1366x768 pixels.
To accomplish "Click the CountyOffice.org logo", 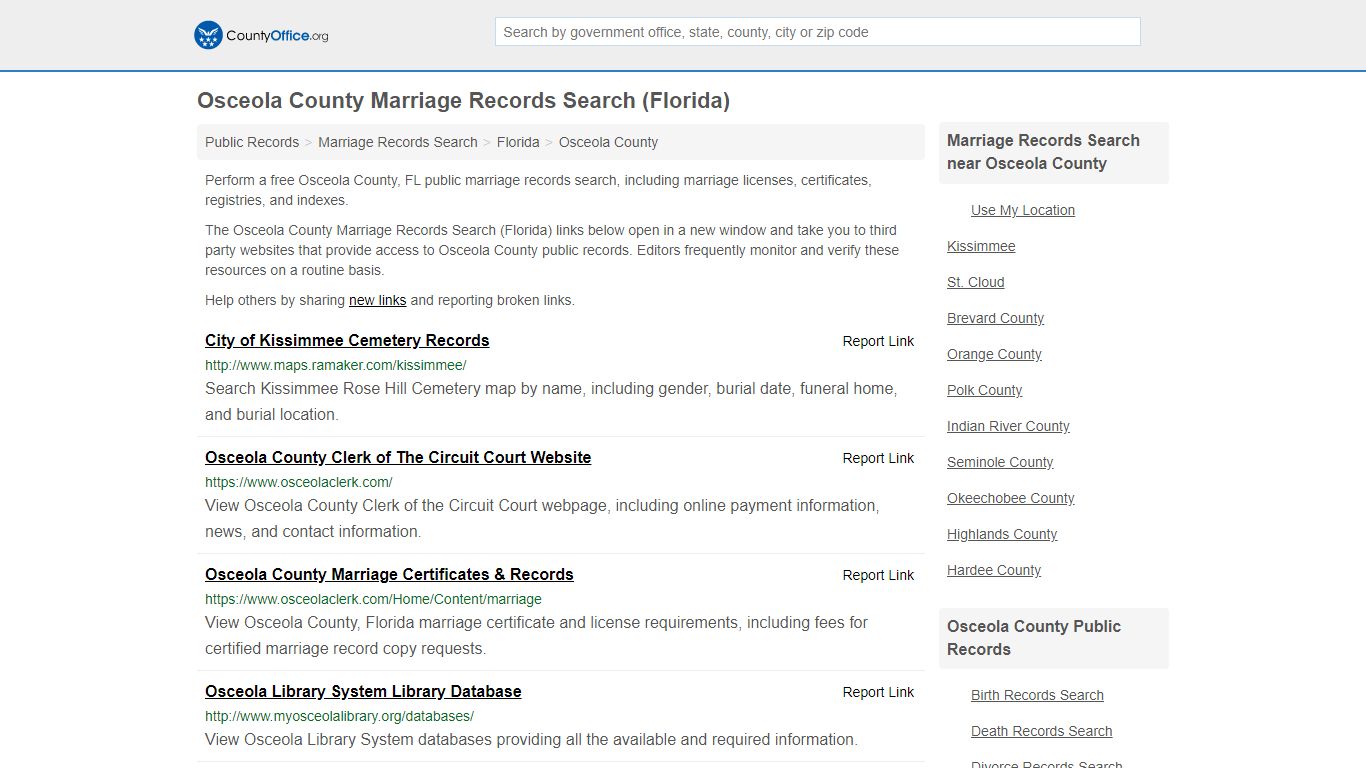I will pos(261,35).
